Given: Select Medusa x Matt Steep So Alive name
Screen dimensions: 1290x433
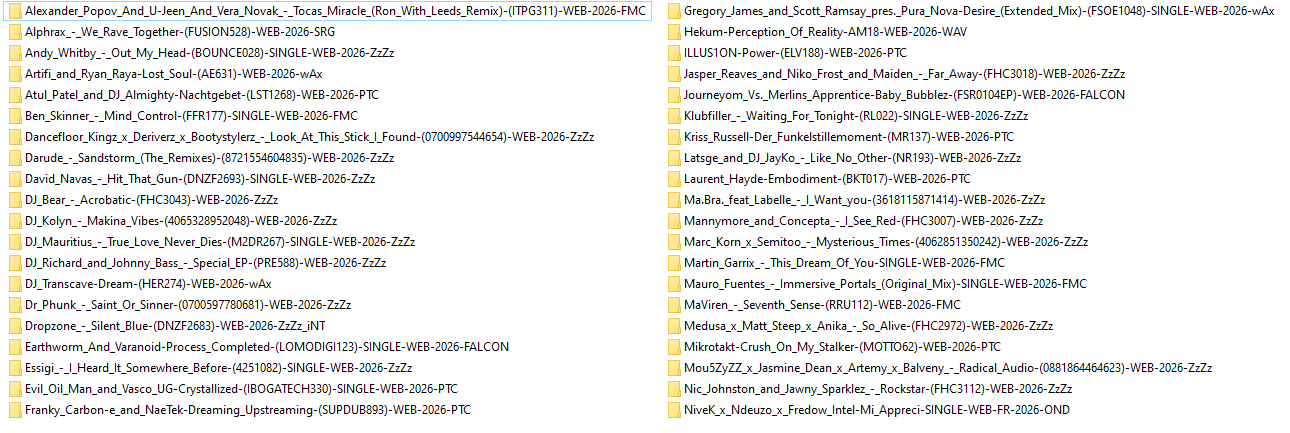Looking at the screenshot, I should click(x=869, y=326).
